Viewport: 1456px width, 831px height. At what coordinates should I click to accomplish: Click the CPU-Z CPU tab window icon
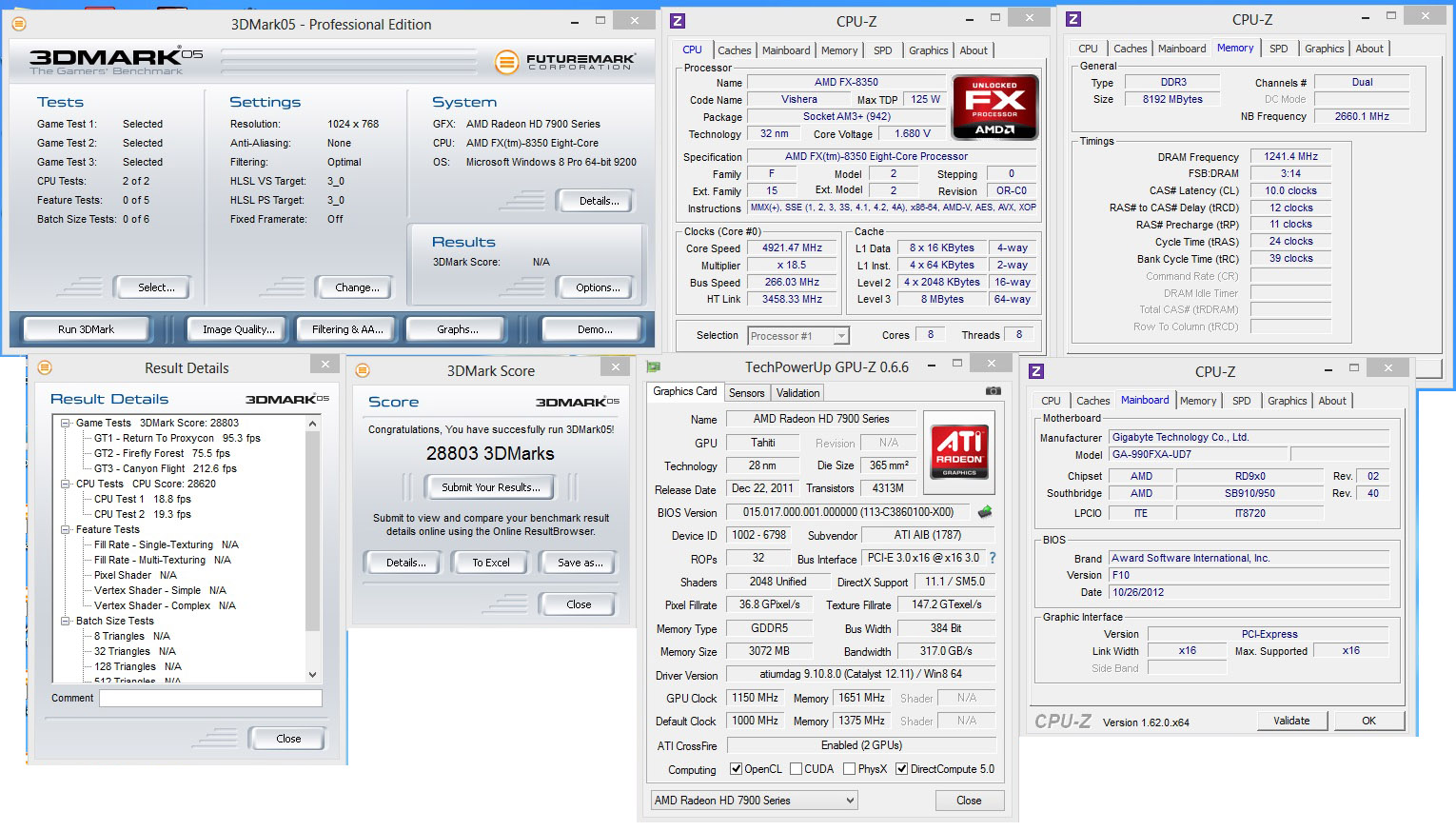(x=678, y=21)
